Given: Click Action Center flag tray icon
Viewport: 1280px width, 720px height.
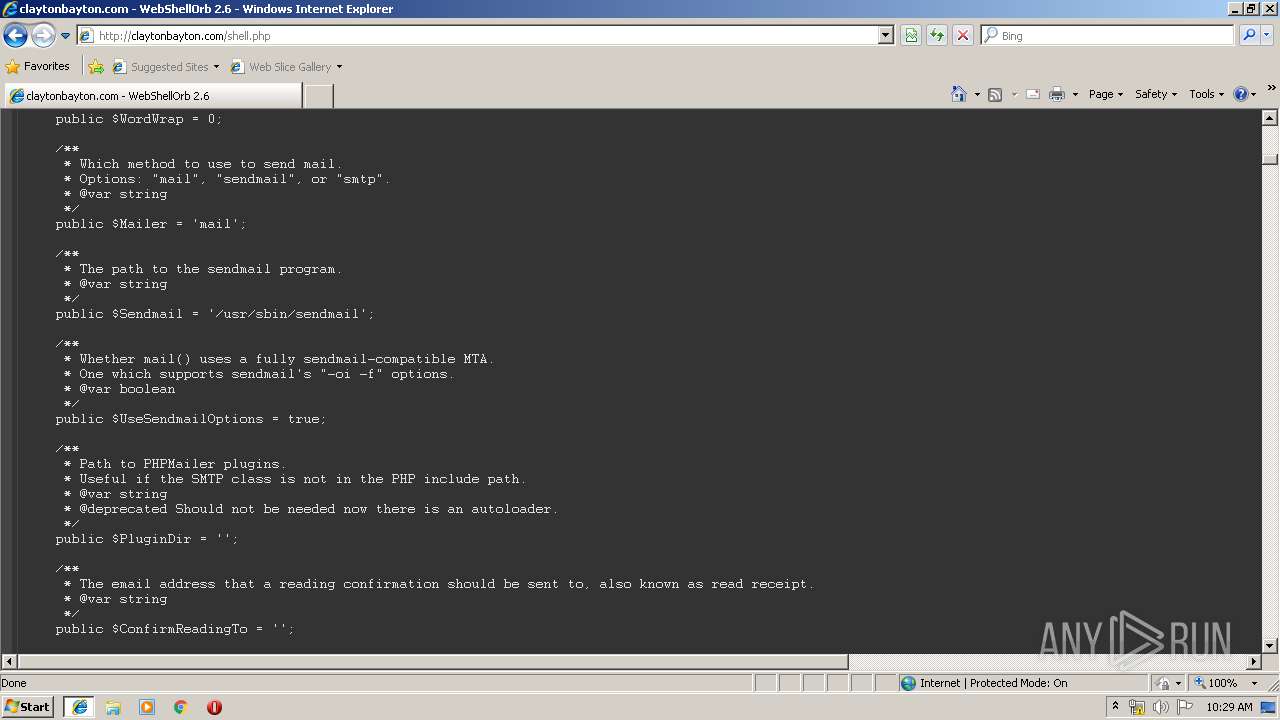Looking at the screenshot, I should pyautogui.click(x=1185, y=707).
